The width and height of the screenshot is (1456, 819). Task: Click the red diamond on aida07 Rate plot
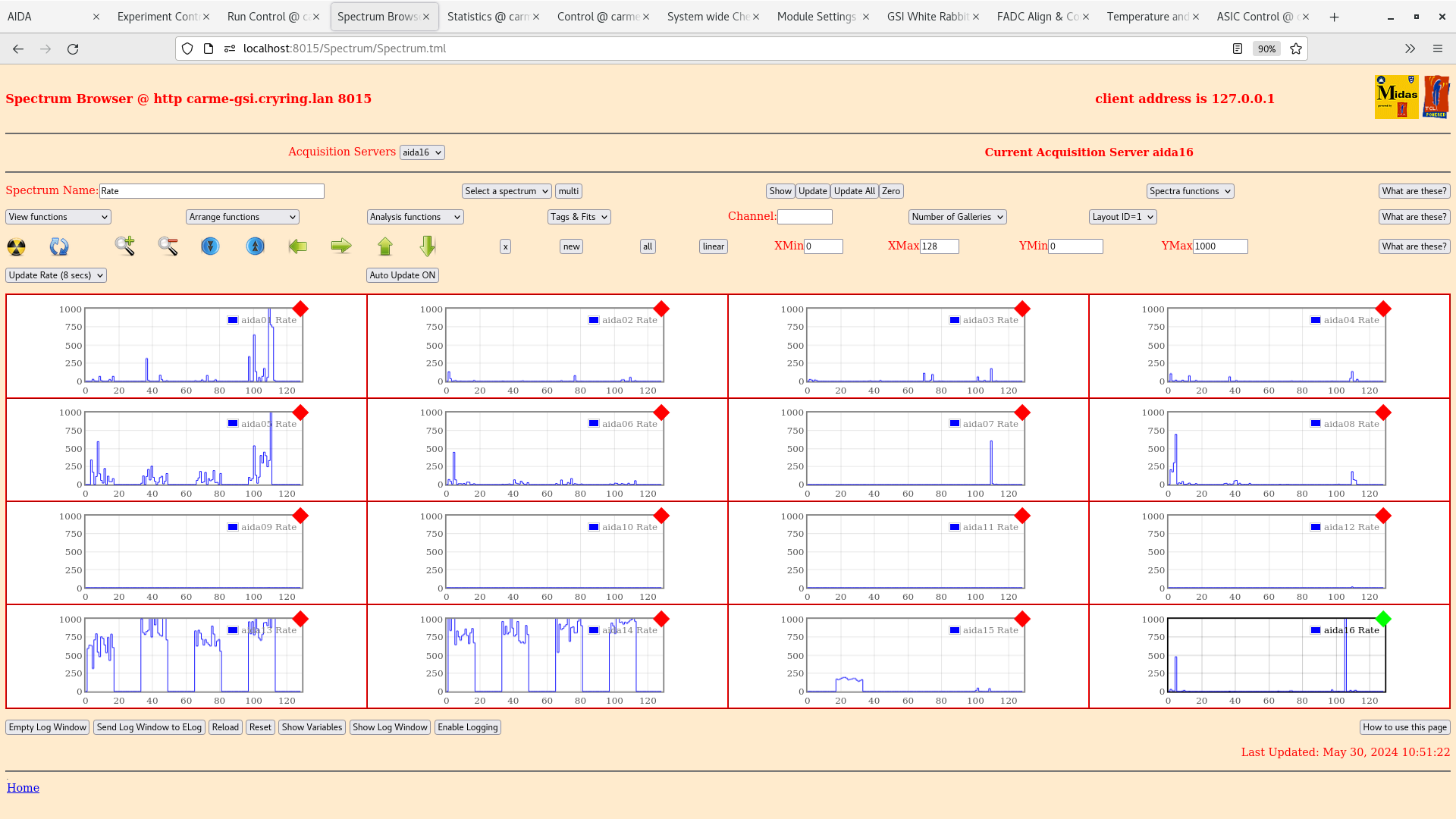pos(1022,413)
